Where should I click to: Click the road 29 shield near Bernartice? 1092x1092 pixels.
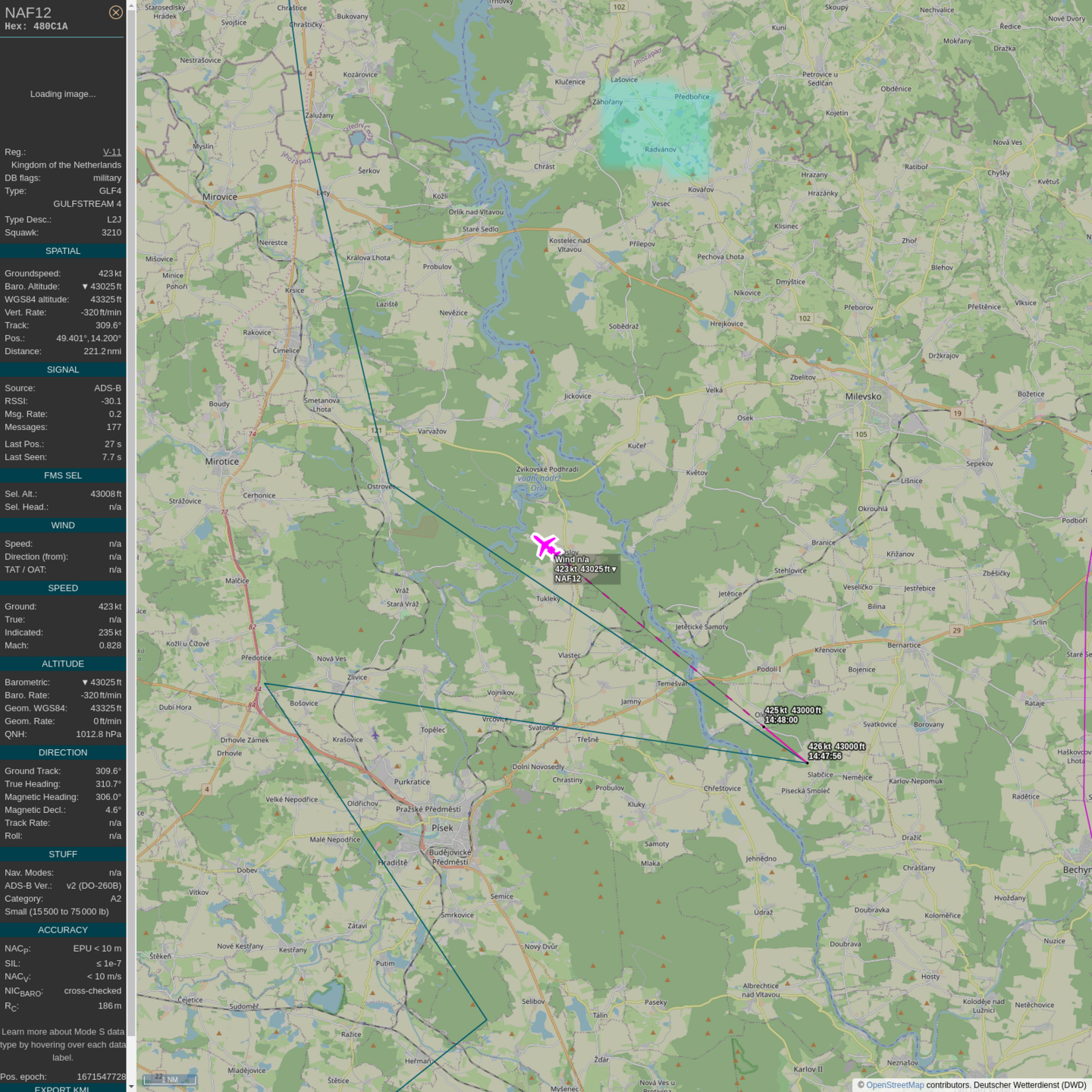click(956, 630)
